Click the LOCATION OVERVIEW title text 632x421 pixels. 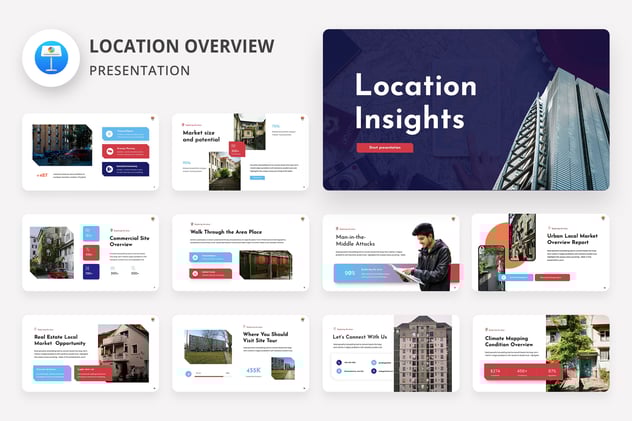tap(181, 46)
